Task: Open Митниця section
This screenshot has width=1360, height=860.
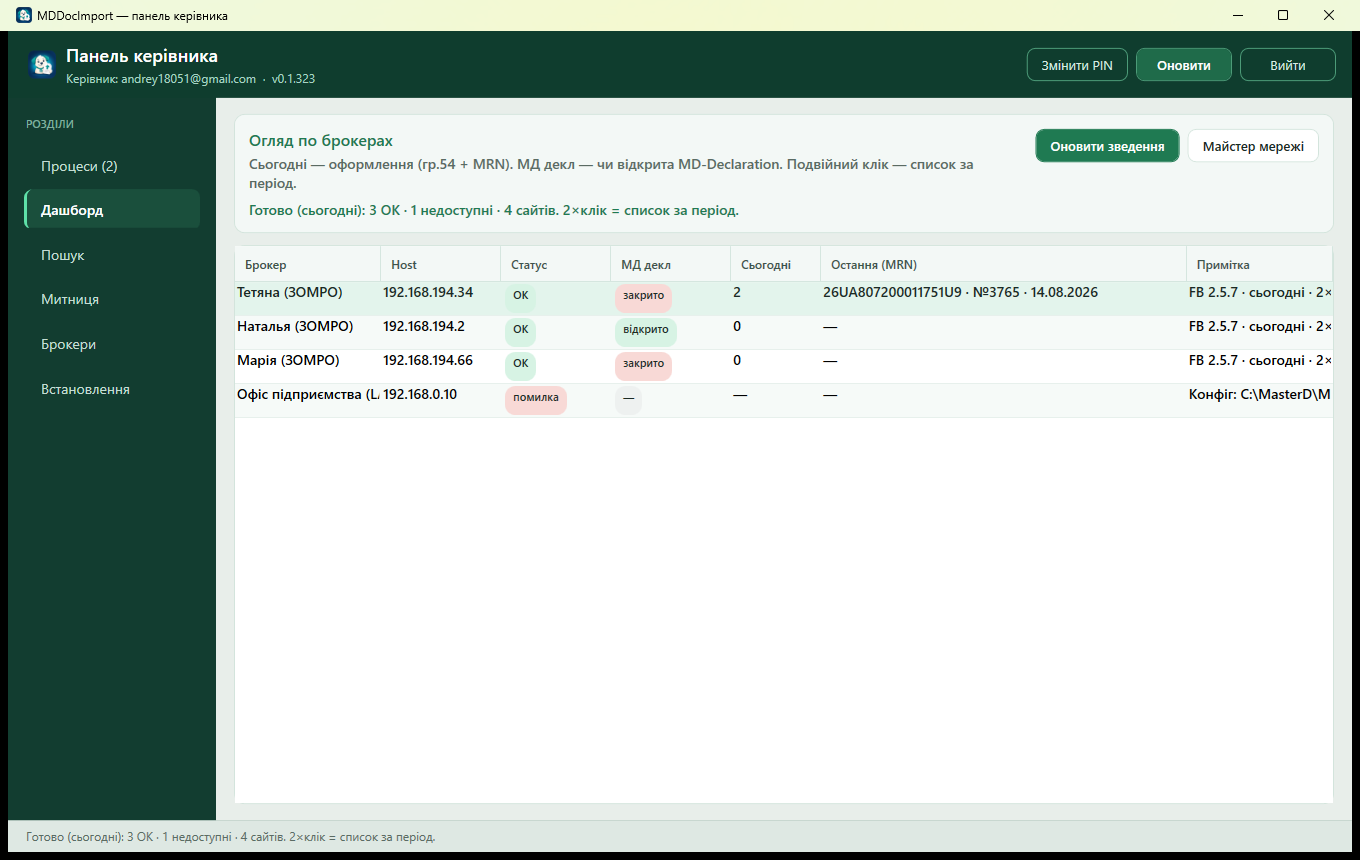Action: (112, 299)
